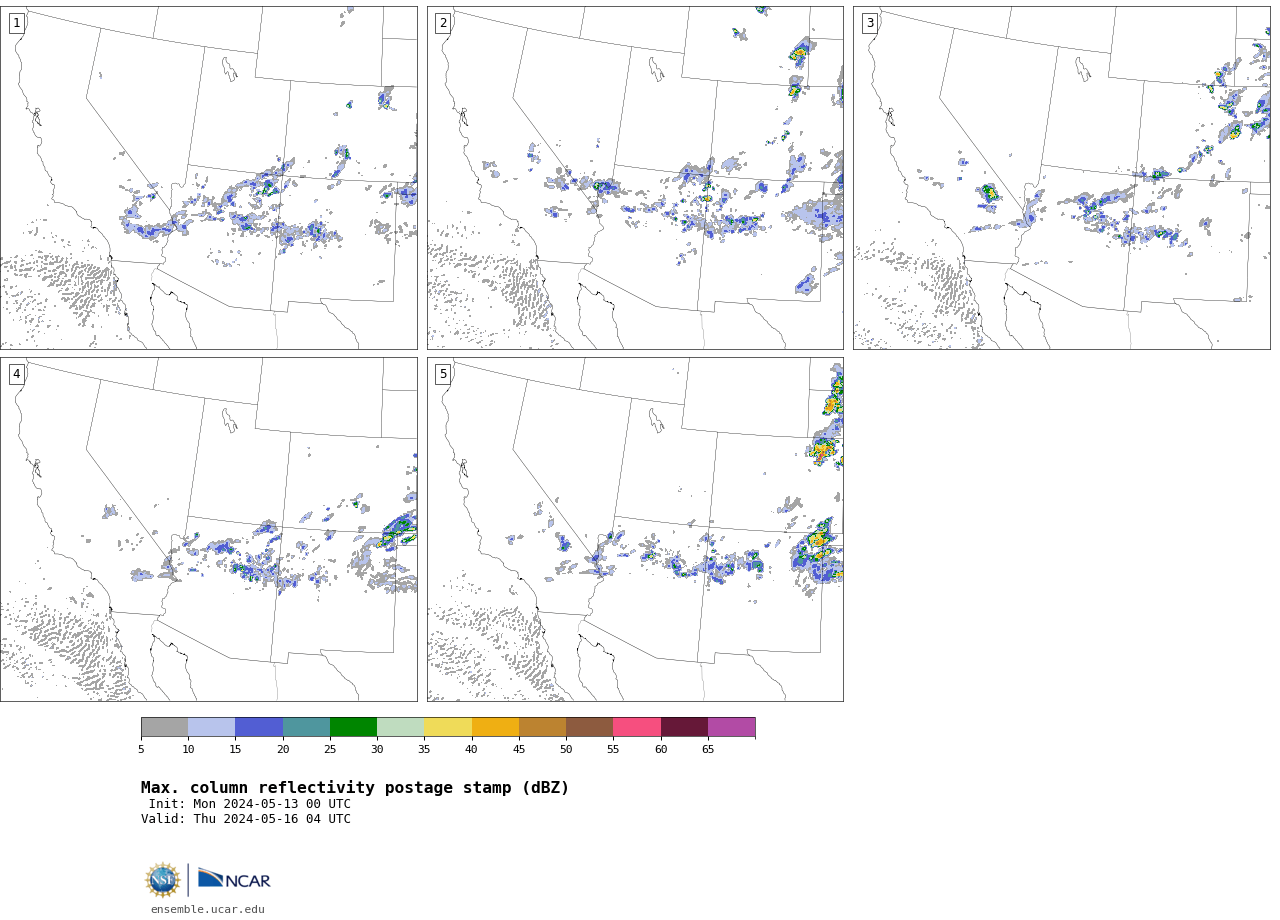1280x920 pixels.
Task: Click the colorbar tick label 35
Action: [424, 749]
